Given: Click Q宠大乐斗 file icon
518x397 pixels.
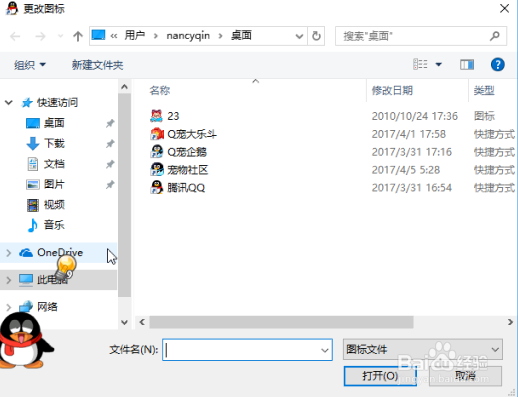Looking at the screenshot, I should [x=157, y=134].
